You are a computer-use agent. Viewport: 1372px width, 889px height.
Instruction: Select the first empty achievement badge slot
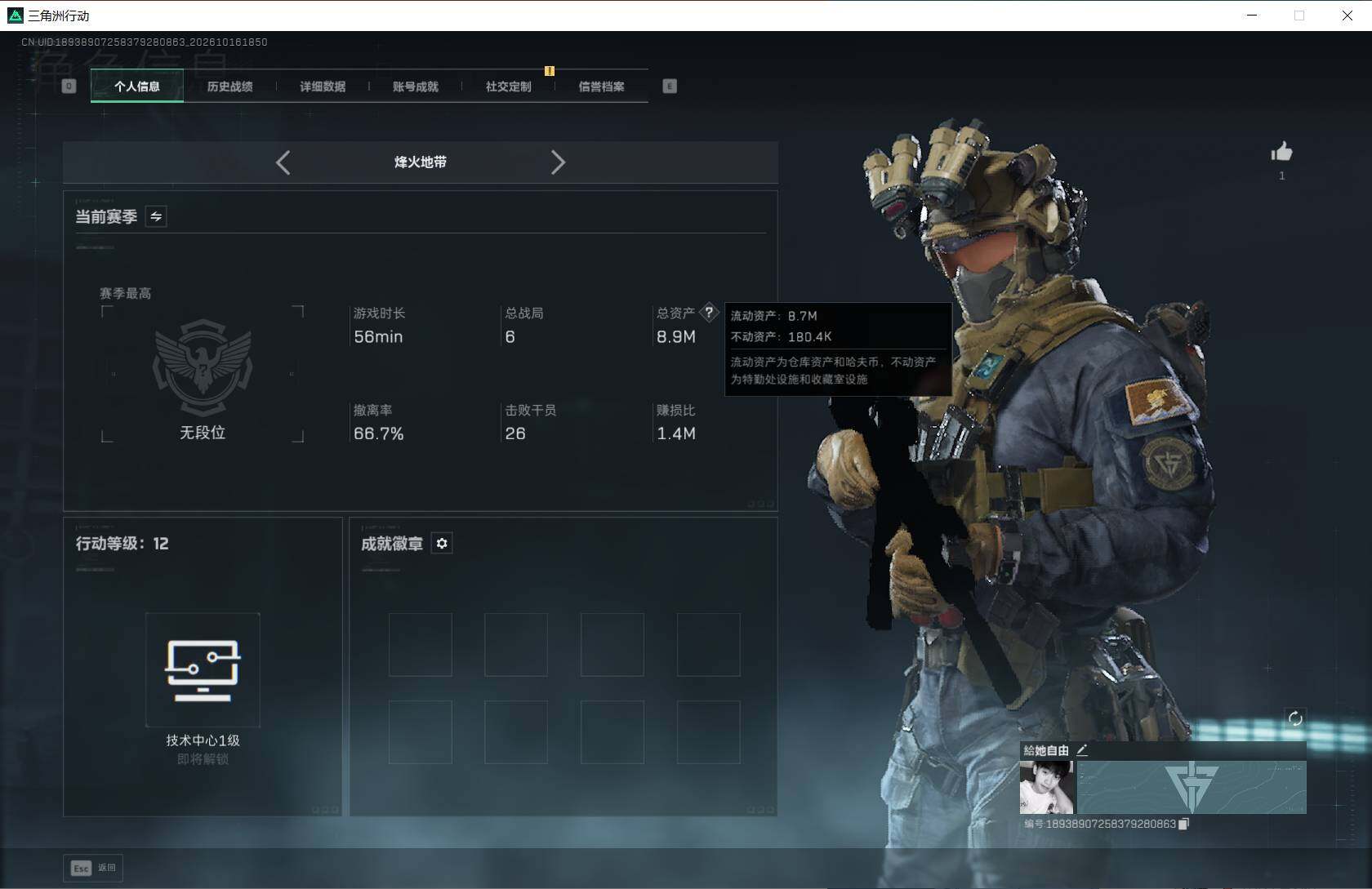pos(421,645)
